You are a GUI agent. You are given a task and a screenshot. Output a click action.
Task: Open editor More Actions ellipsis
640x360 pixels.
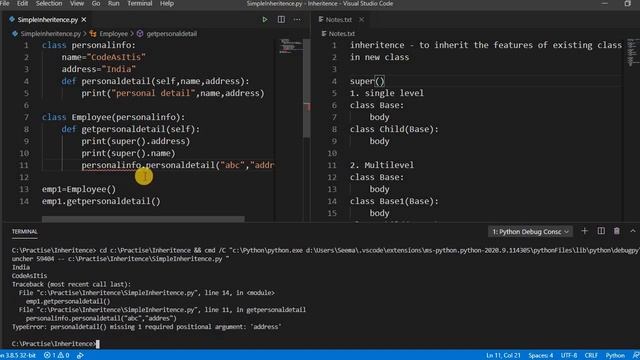[297, 20]
